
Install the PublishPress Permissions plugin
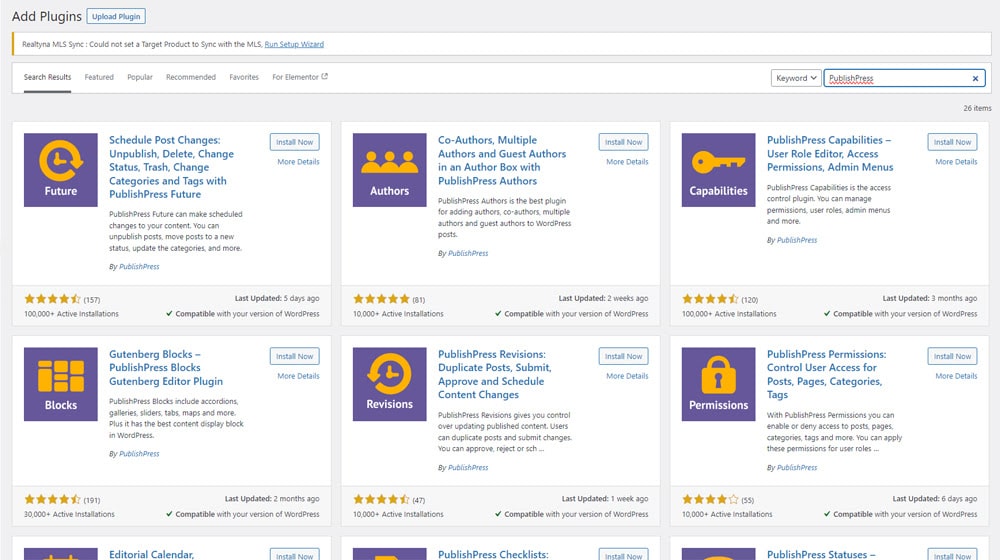pyautogui.click(x=953, y=357)
